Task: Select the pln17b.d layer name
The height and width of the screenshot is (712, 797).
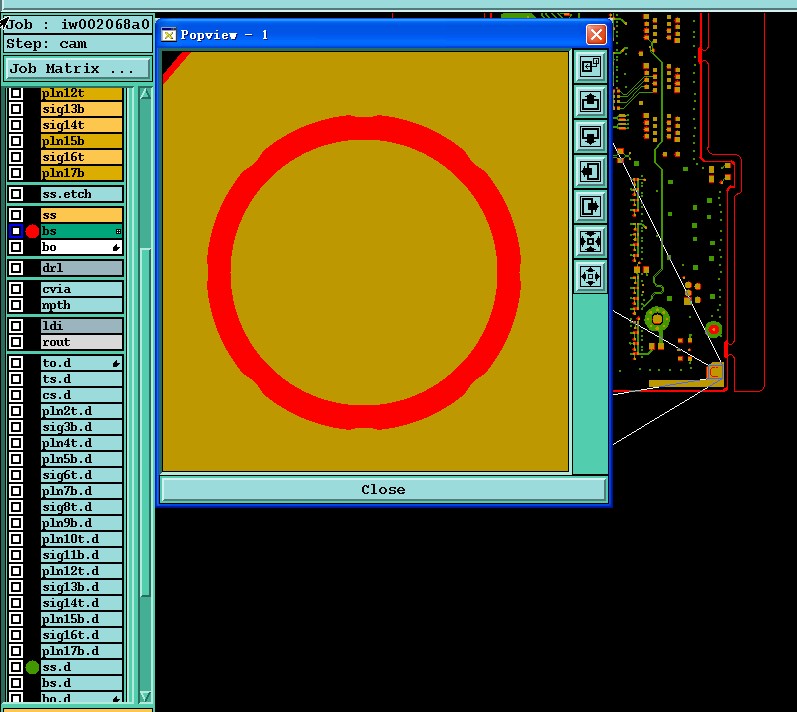Action: [x=81, y=651]
